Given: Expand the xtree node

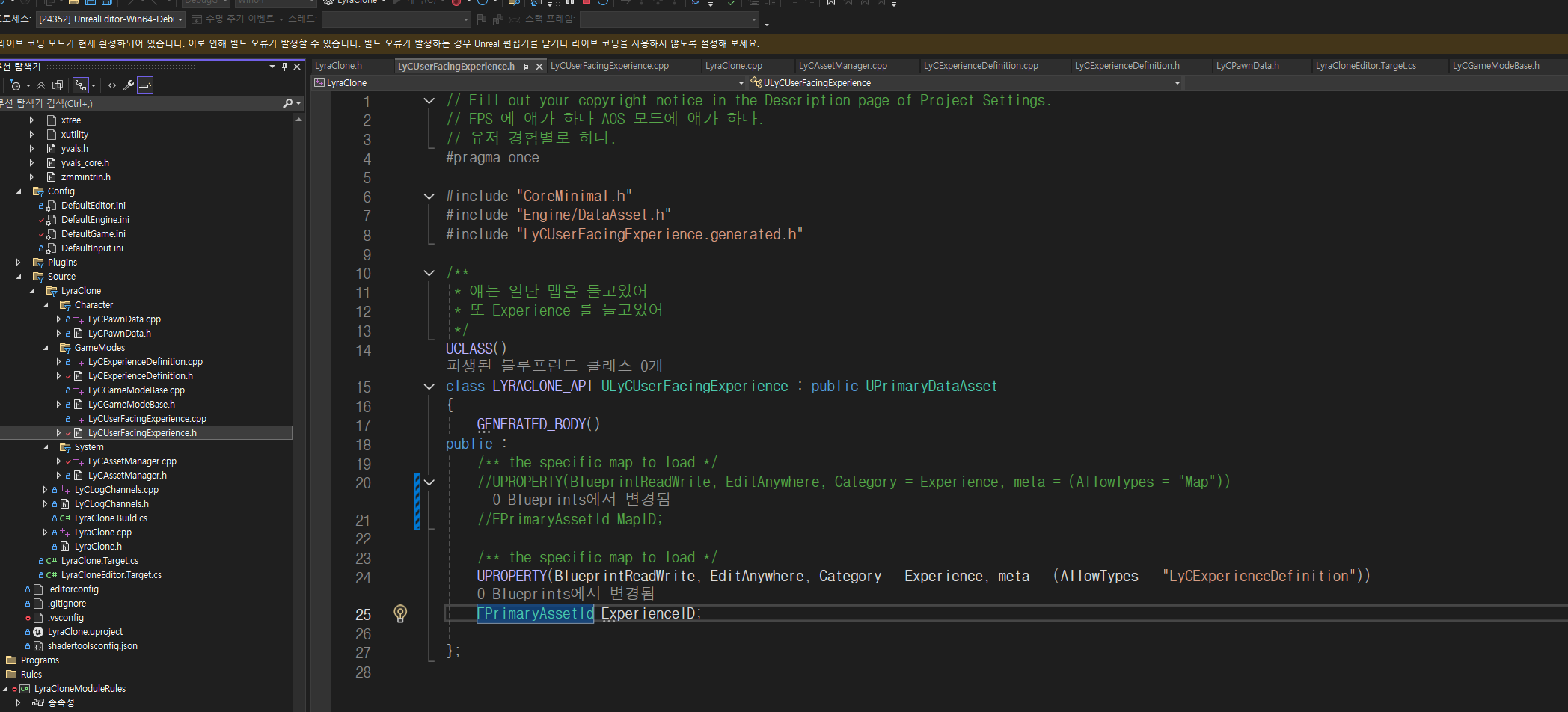Looking at the screenshot, I should tap(31, 120).
